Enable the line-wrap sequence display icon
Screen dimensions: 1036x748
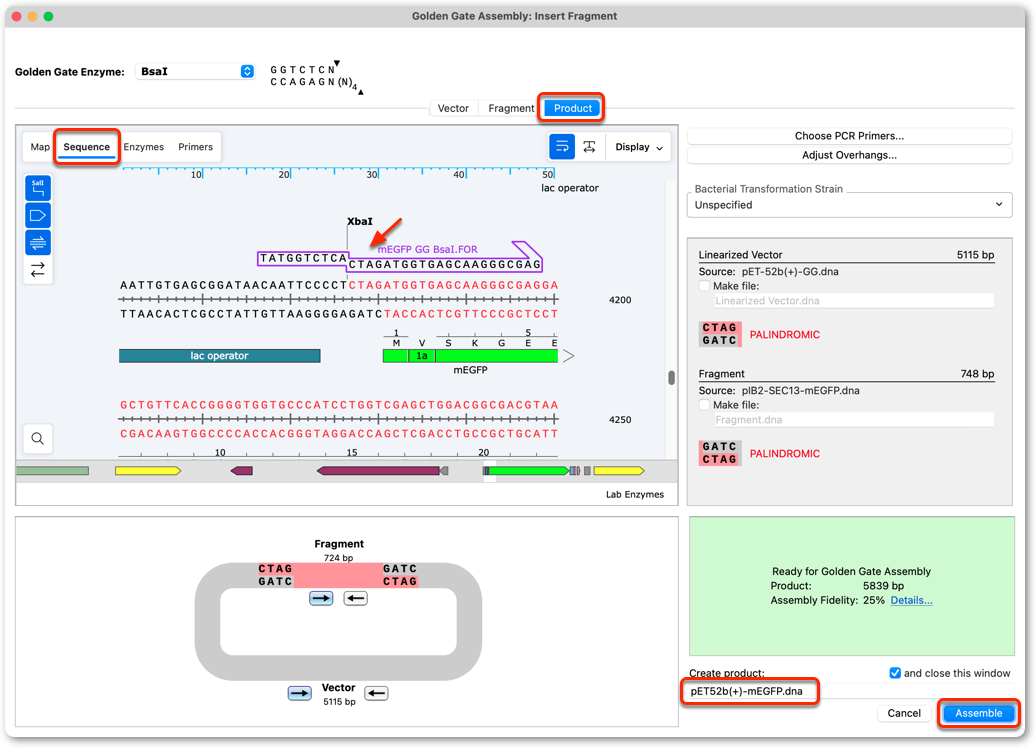click(562, 147)
